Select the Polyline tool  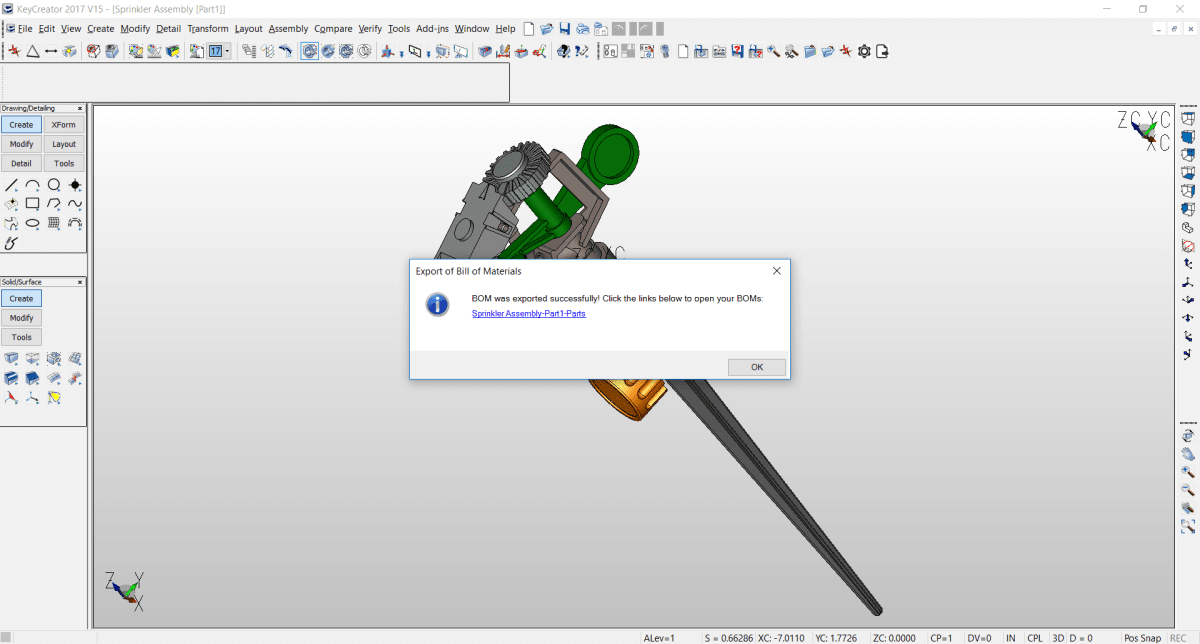(54, 204)
